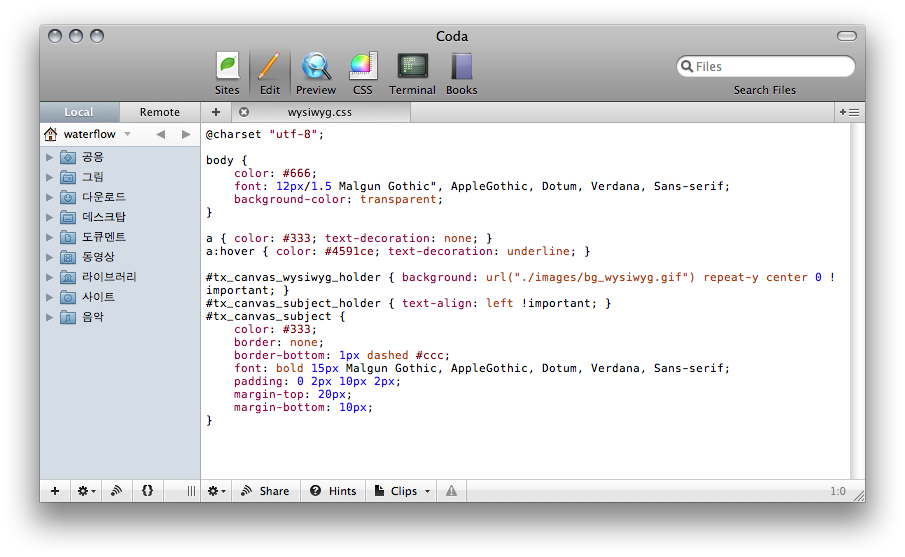905x557 pixels.
Task: Select the 공용 folder icon
Action: click(68, 157)
